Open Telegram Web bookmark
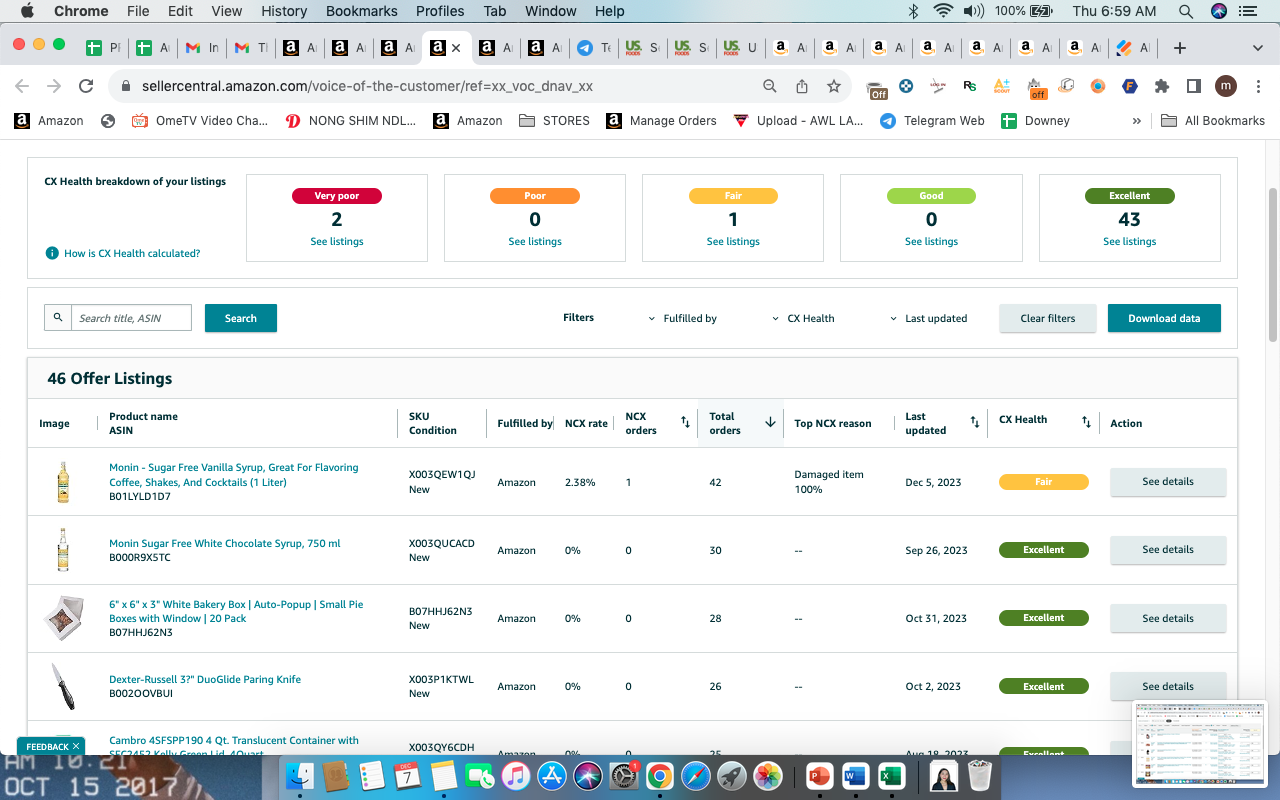The height and width of the screenshot is (800, 1280). 932,120
